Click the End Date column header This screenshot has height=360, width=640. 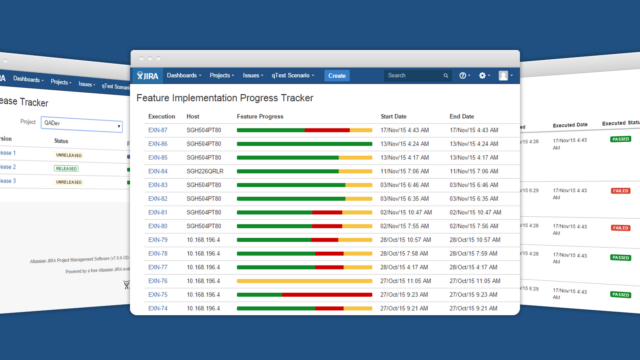pos(462,116)
